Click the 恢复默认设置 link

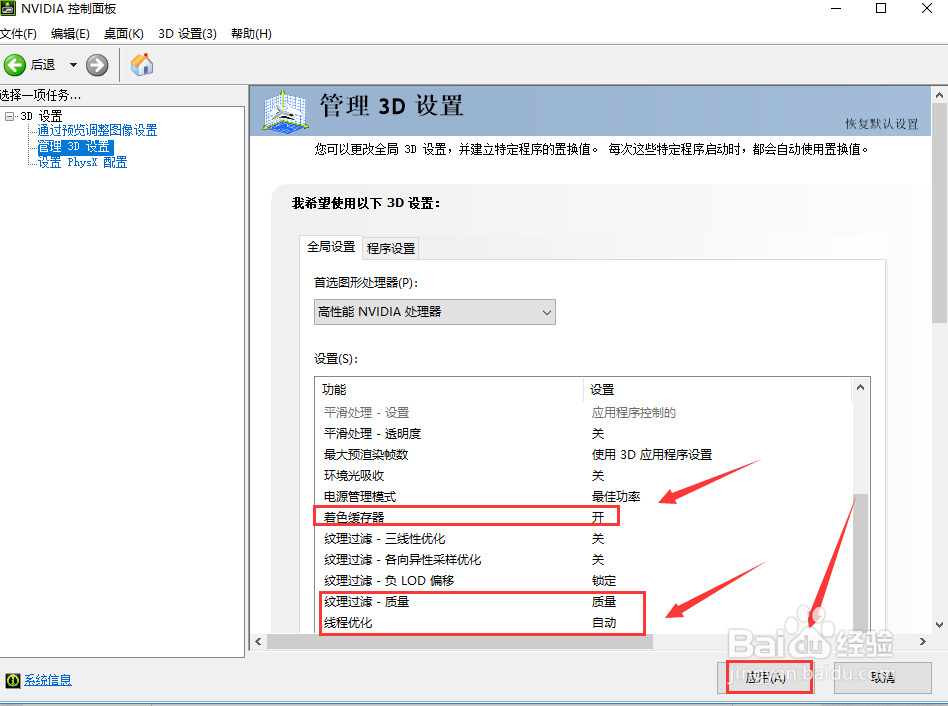(x=881, y=124)
